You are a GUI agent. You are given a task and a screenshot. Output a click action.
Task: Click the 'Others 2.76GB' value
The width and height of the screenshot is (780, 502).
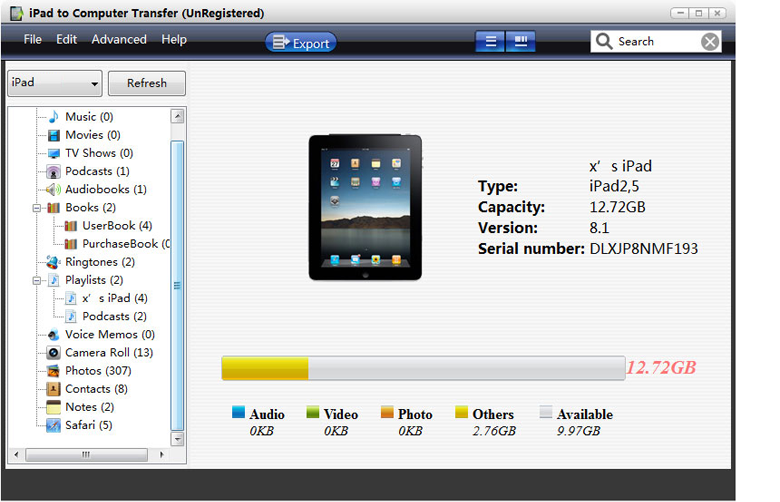494,431
